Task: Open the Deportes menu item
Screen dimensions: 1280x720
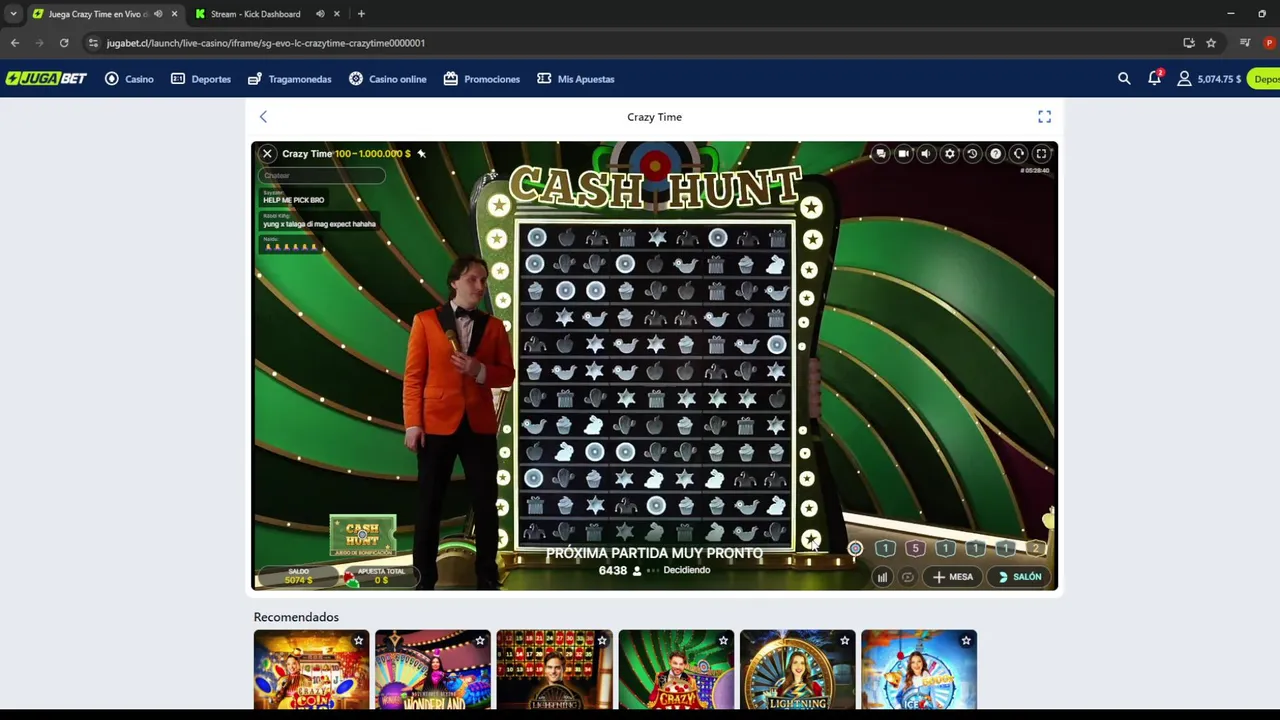Action: coord(201,79)
